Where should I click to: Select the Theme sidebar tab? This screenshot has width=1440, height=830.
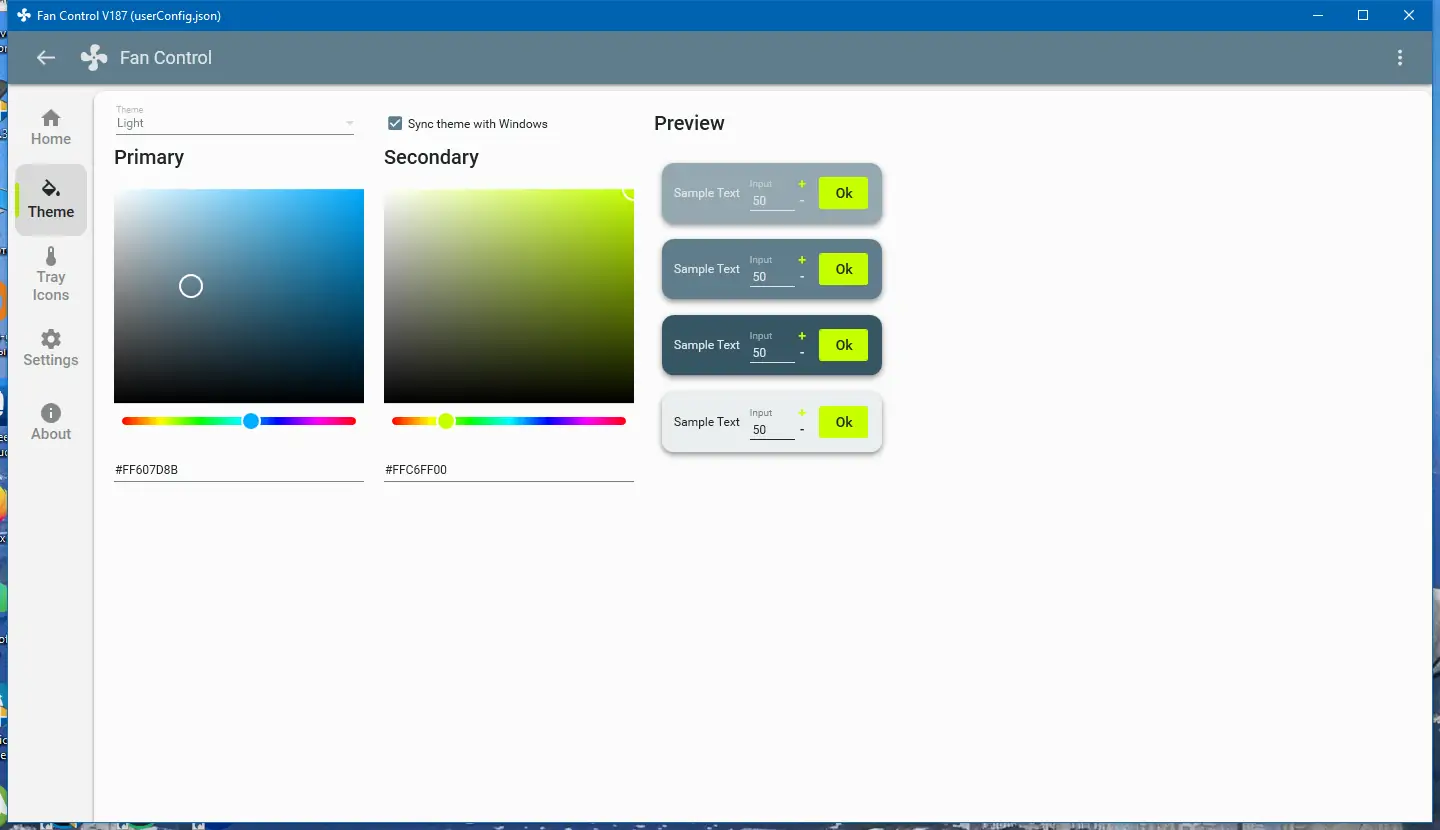coord(51,200)
